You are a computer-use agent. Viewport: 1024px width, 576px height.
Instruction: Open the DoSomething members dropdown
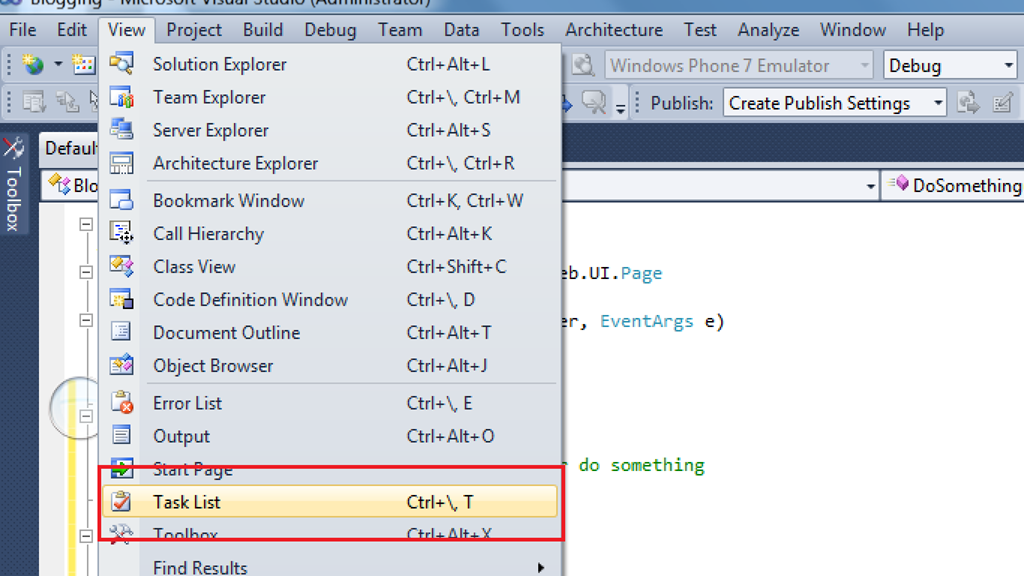pos(952,185)
